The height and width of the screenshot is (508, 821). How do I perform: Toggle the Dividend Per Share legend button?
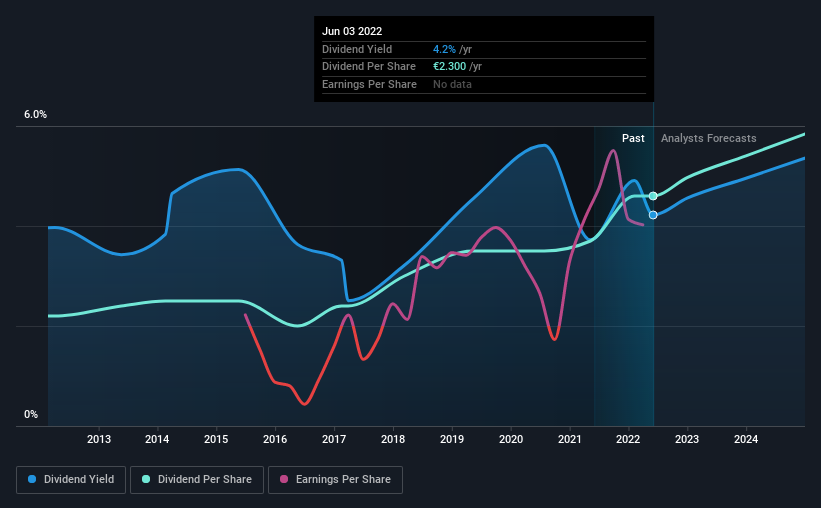pyautogui.click(x=197, y=480)
